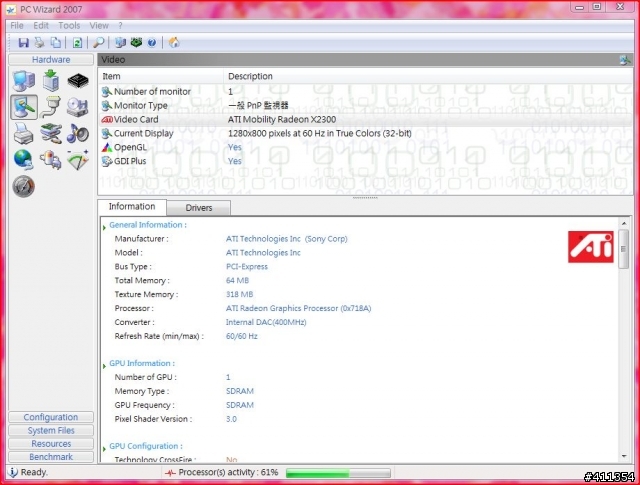Select the Number of monitor row
Screen dimensions: 640x485
pyautogui.click(x=365, y=91)
